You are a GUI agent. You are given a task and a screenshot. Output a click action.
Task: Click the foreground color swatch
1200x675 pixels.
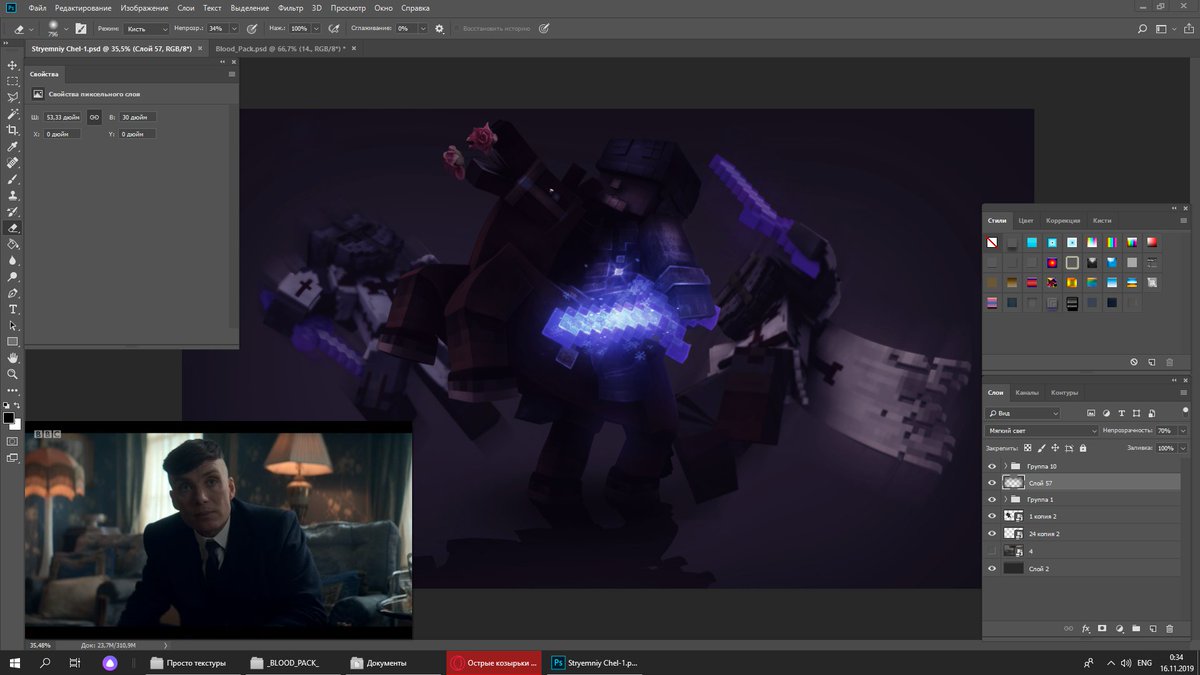[9, 417]
